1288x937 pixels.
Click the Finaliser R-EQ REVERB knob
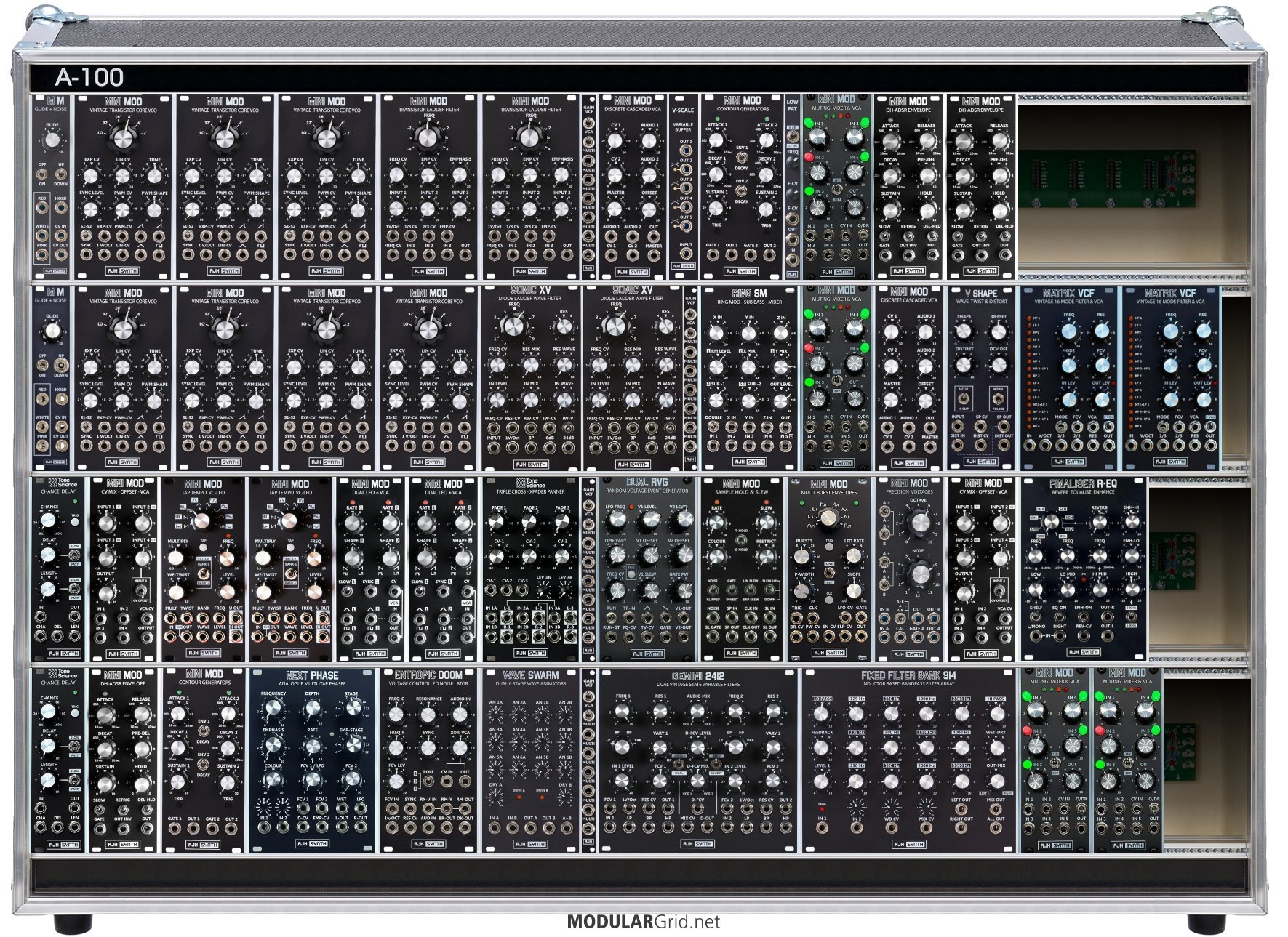(1099, 523)
